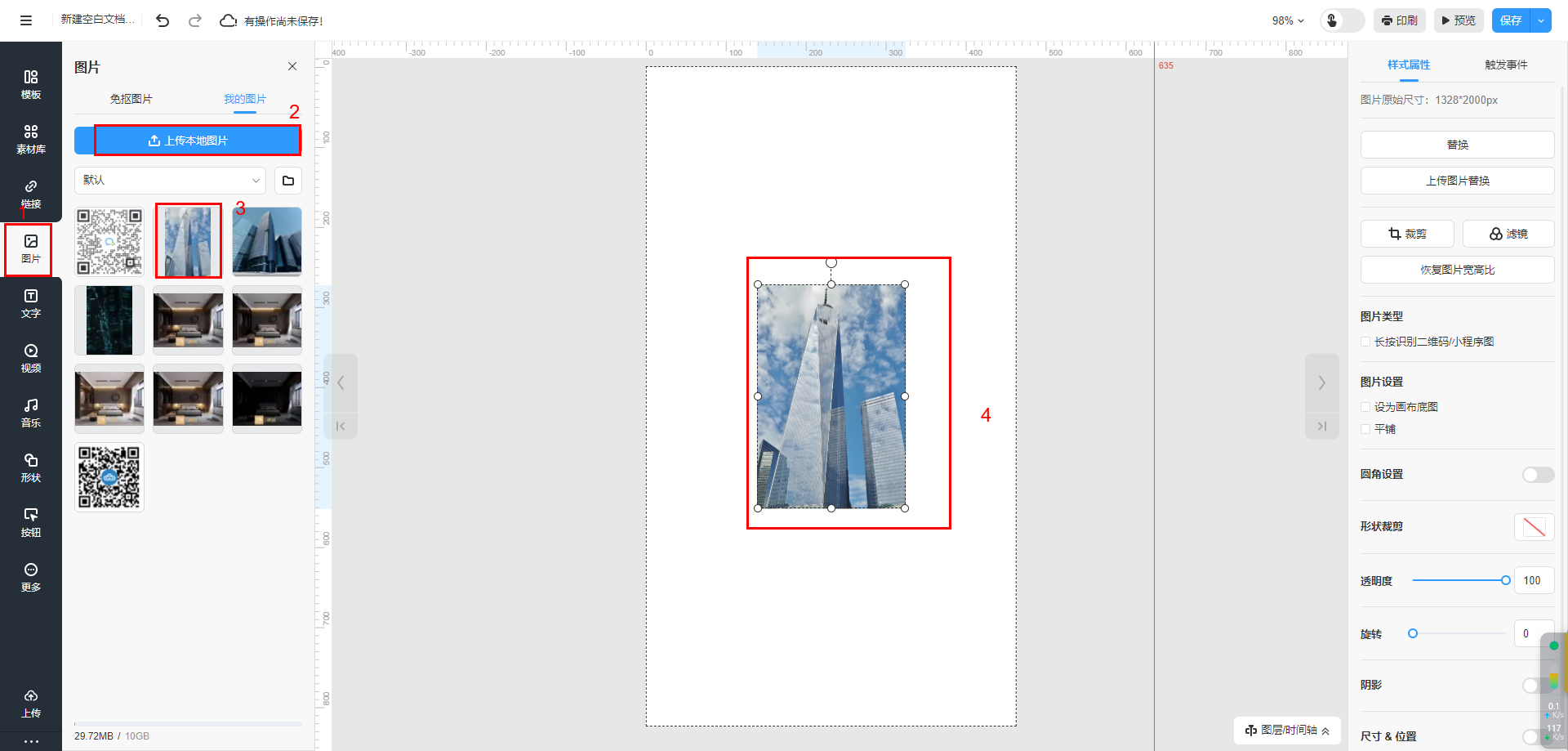This screenshot has height=751, width=1568.
Task: Open the 98% zoom level dropdown
Action: point(1288,20)
